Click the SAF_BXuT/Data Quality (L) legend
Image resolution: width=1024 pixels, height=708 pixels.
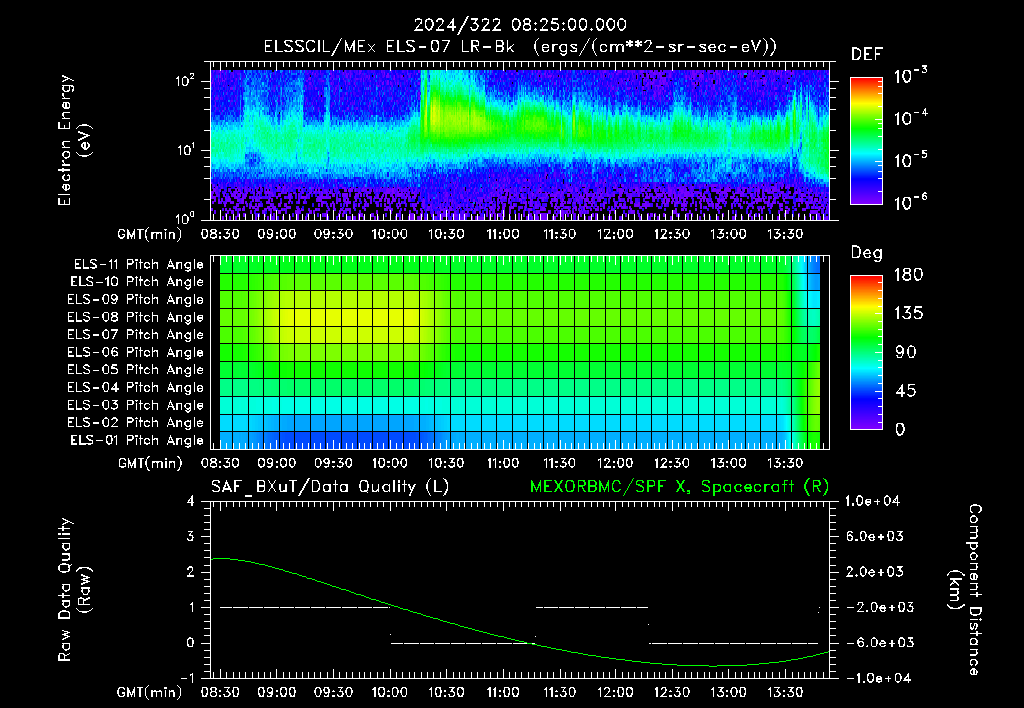coord(330,487)
